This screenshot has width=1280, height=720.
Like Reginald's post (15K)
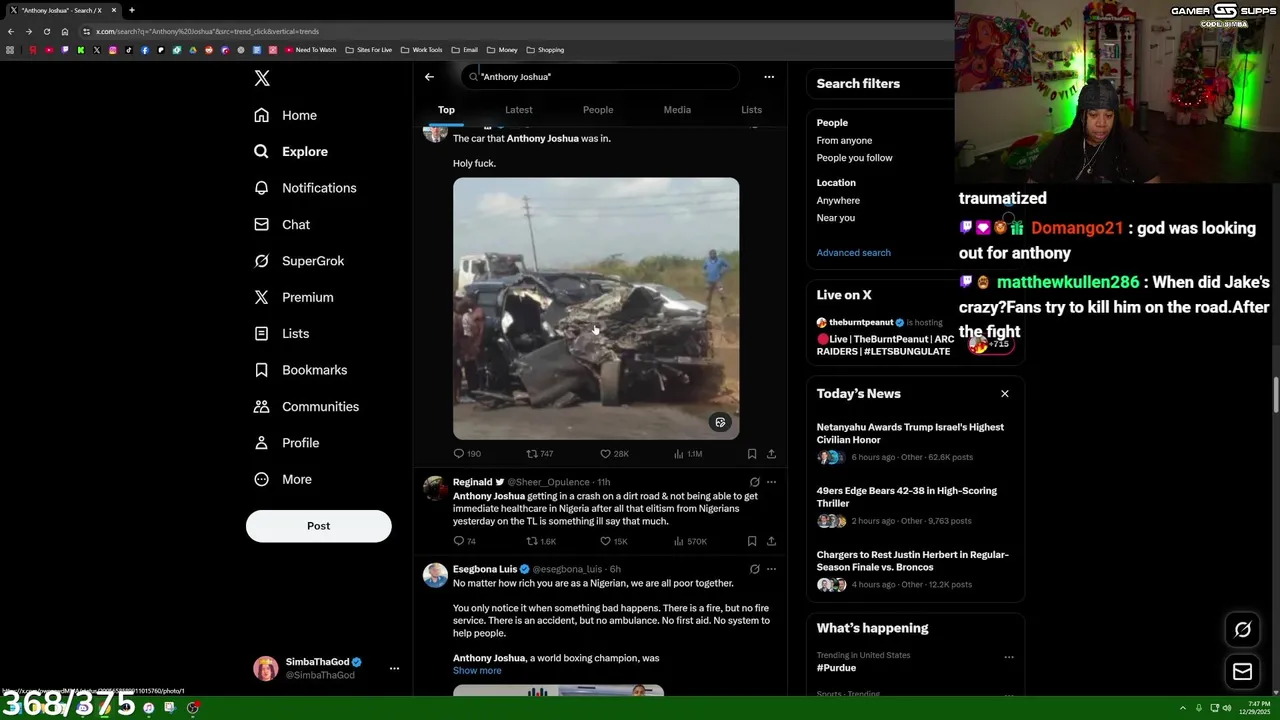[614, 541]
